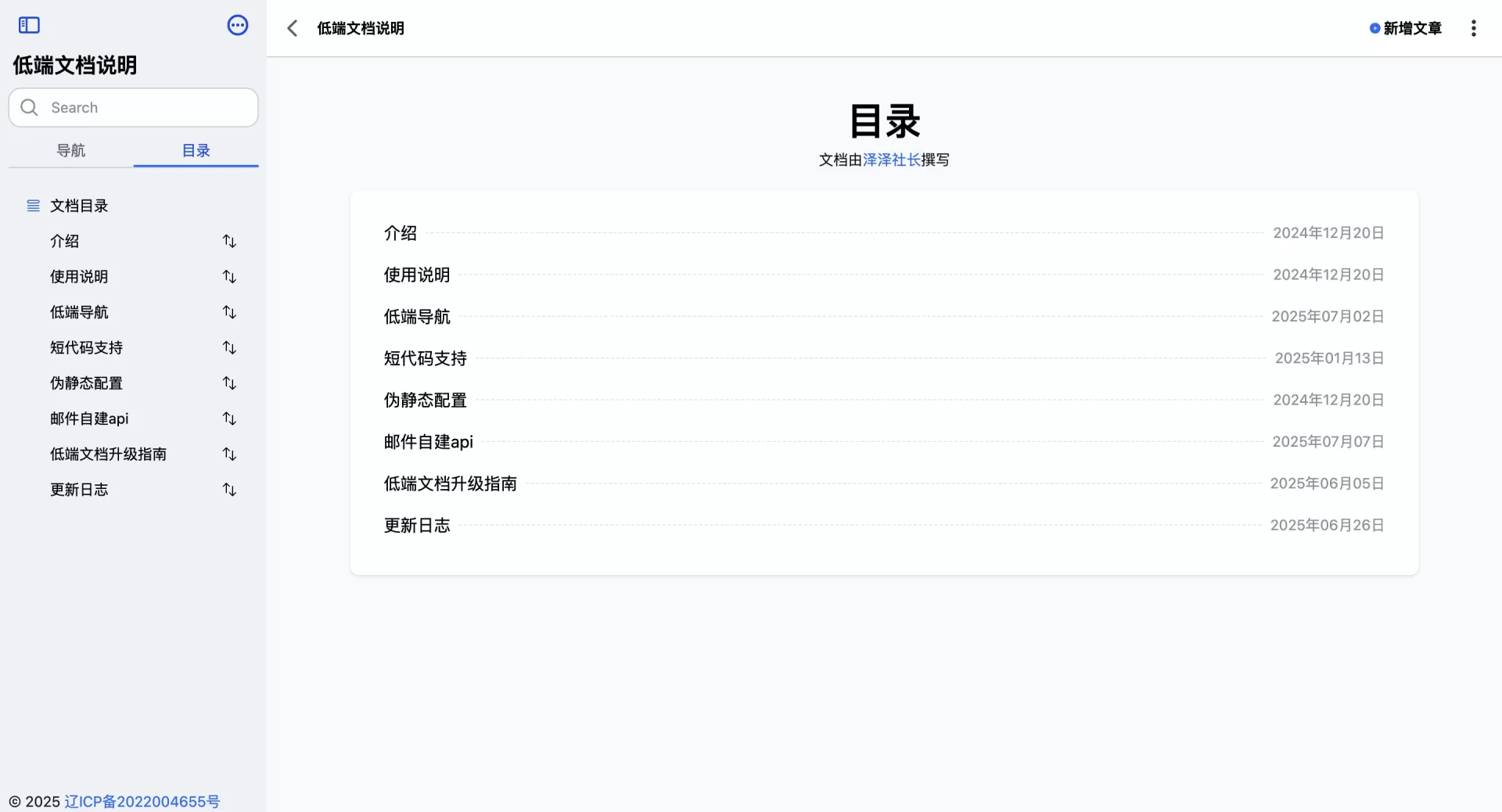Click reorder arrows next to 短代码支持

pyautogui.click(x=229, y=347)
